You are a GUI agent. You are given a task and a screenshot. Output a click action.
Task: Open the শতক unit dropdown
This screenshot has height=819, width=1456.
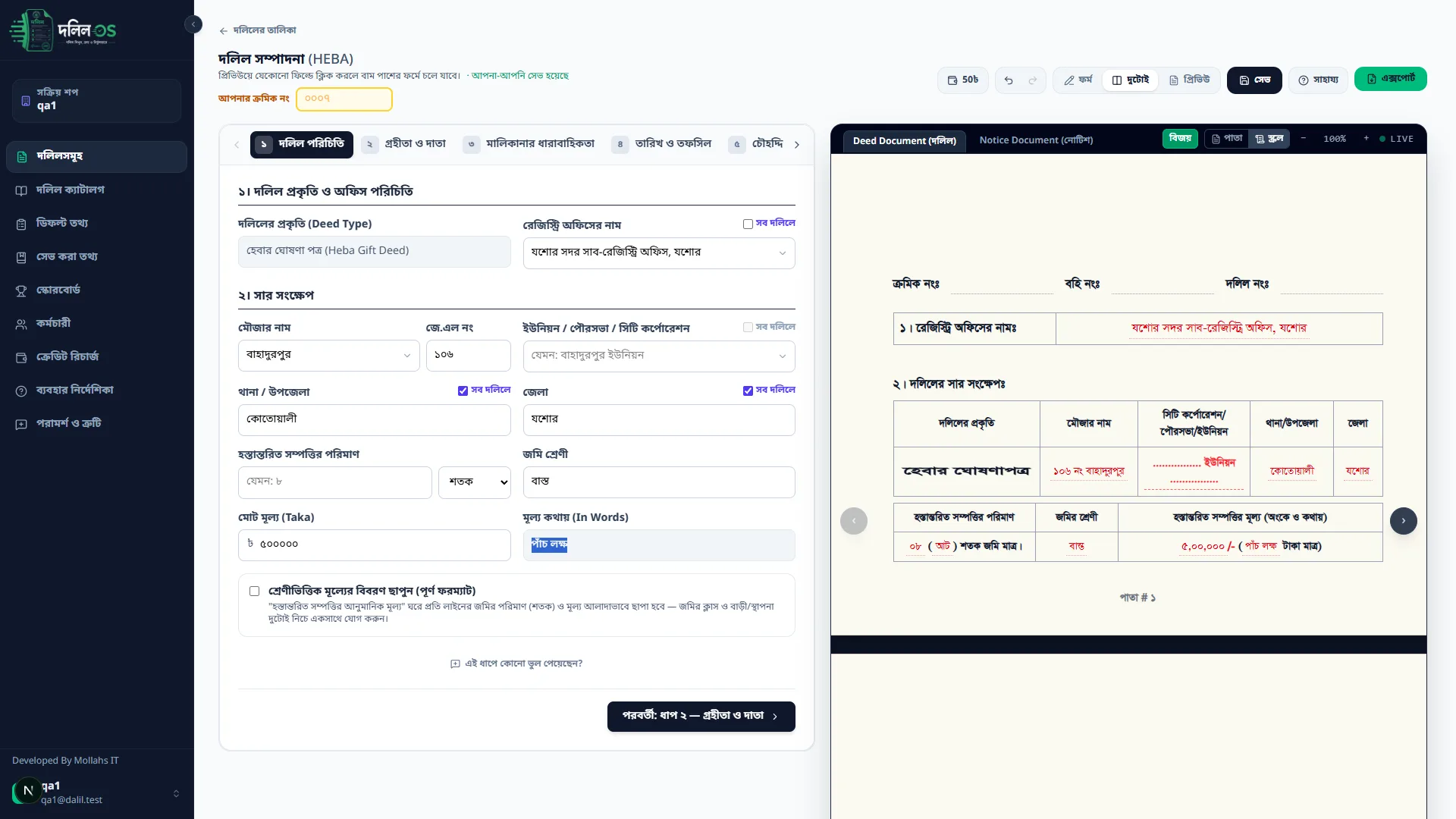click(475, 482)
